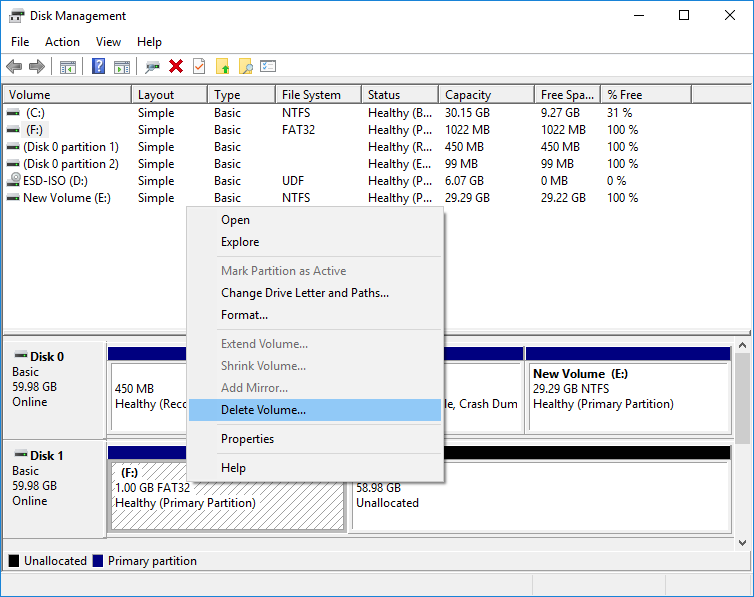Click the blue Primary partition legend swatch
This screenshot has height=597, width=754.
[98, 561]
